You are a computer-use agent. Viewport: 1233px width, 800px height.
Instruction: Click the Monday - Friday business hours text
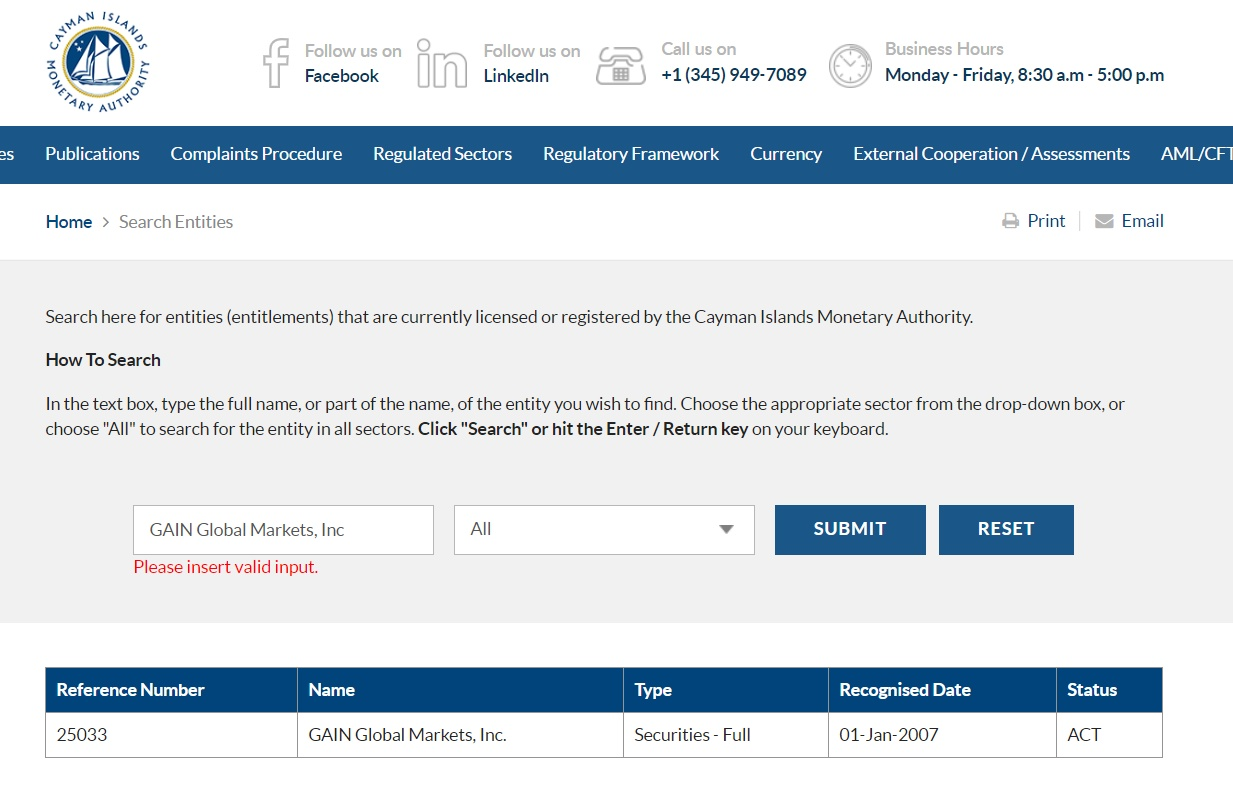[1024, 75]
